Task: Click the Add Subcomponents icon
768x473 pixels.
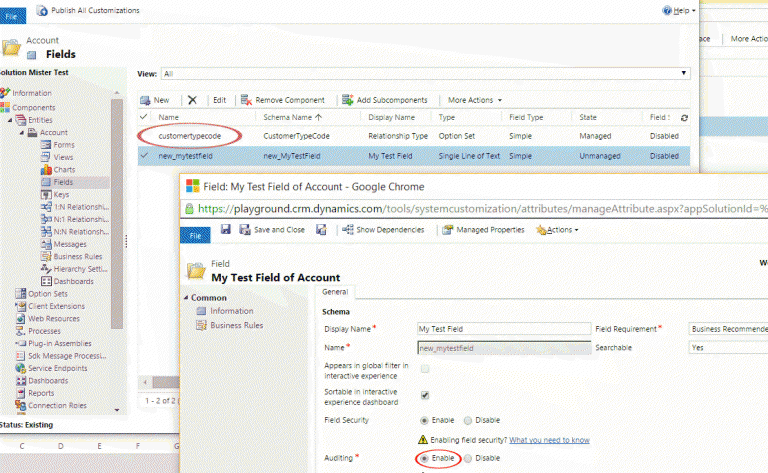Action: click(347, 100)
